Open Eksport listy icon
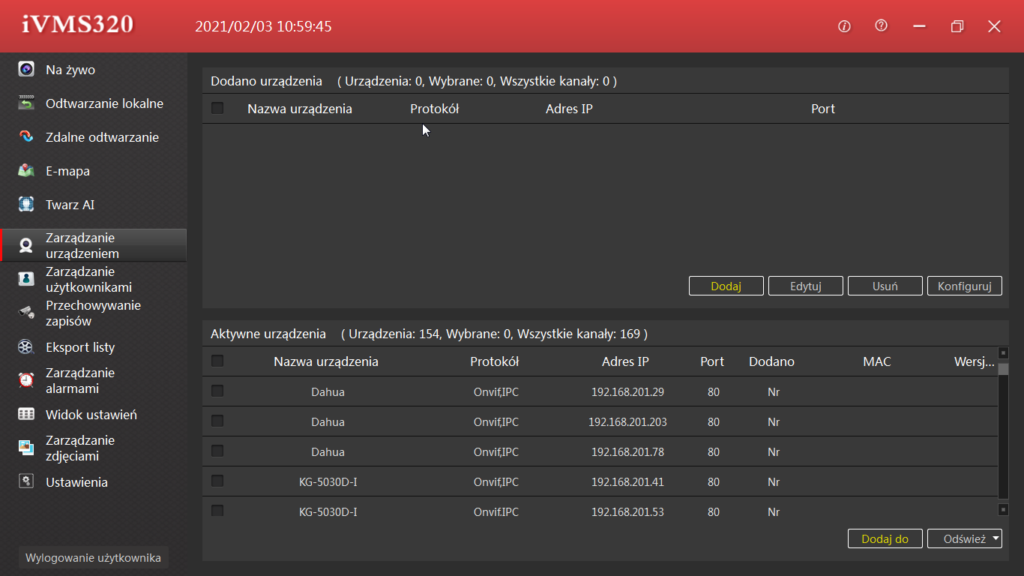This screenshot has width=1024, height=576. 26,347
